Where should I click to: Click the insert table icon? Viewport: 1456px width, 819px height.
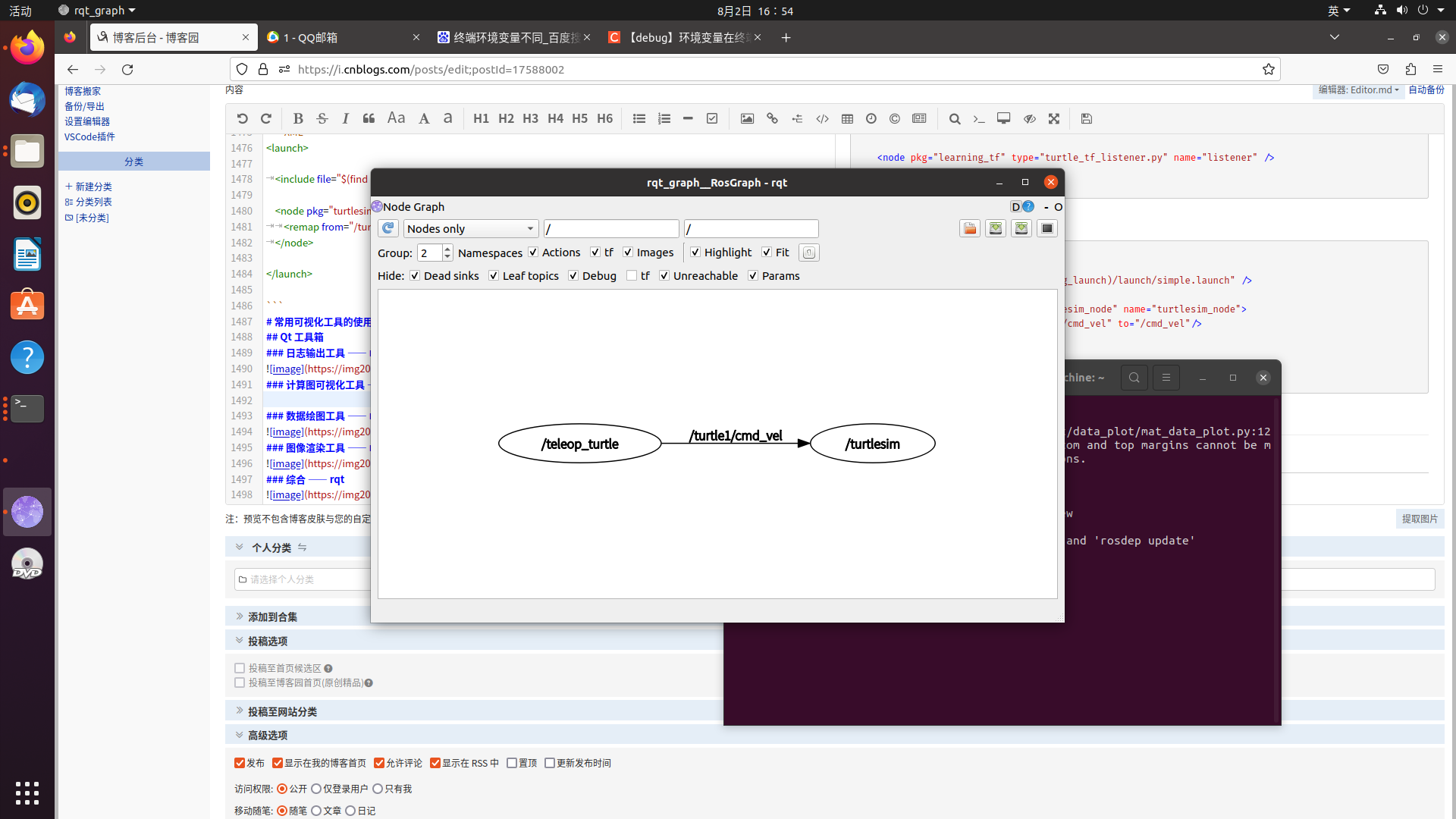click(x=847, y=118)
